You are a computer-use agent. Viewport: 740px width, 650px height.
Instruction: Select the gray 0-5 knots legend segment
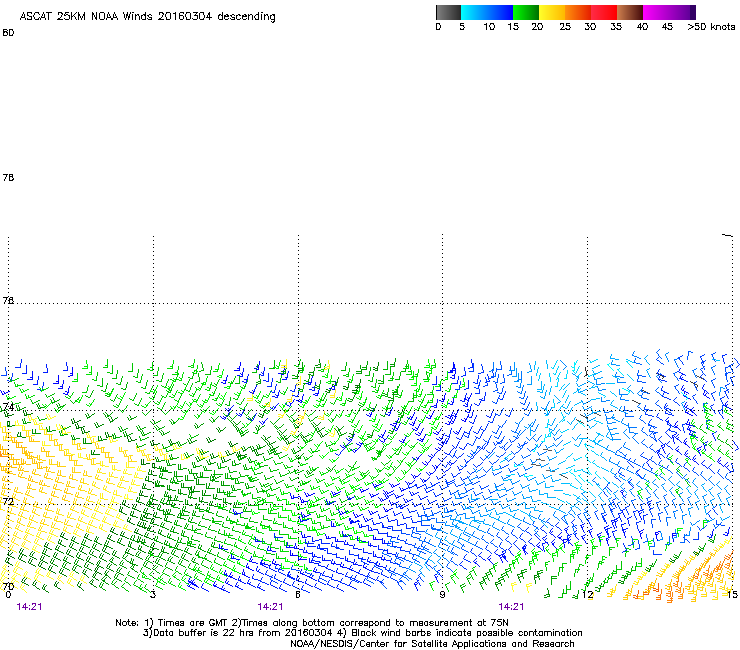(448, 12)
